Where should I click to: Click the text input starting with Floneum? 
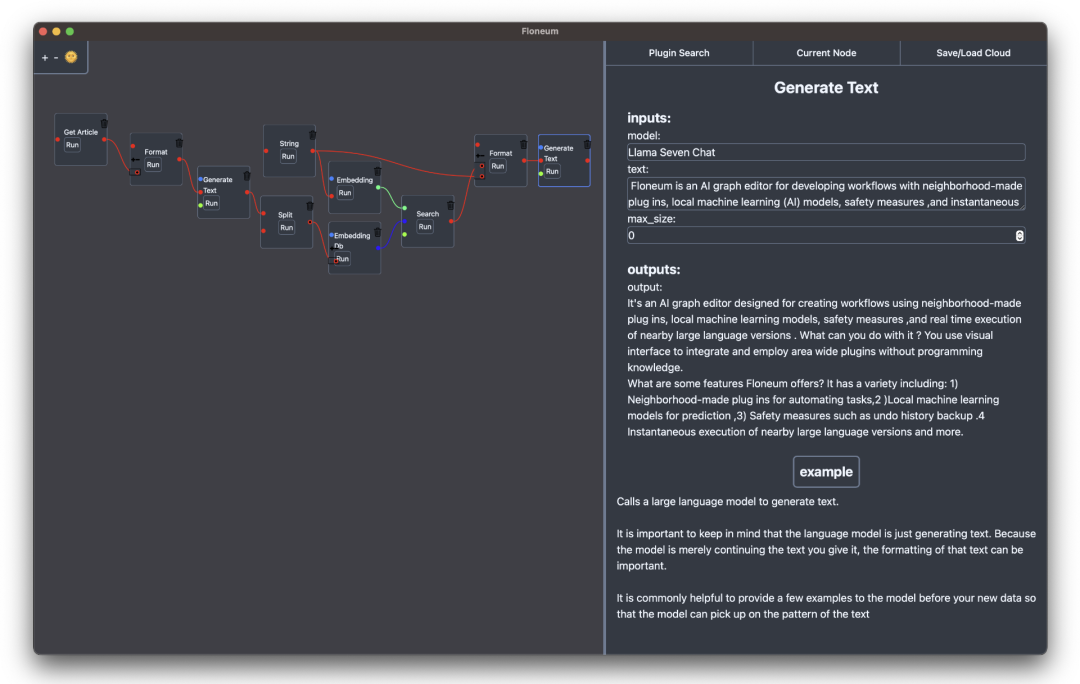point(826,194)
